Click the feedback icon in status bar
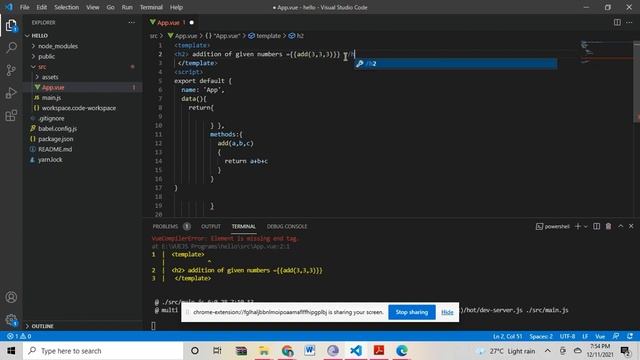The image size is (640, 360). (x=616, y=336)
